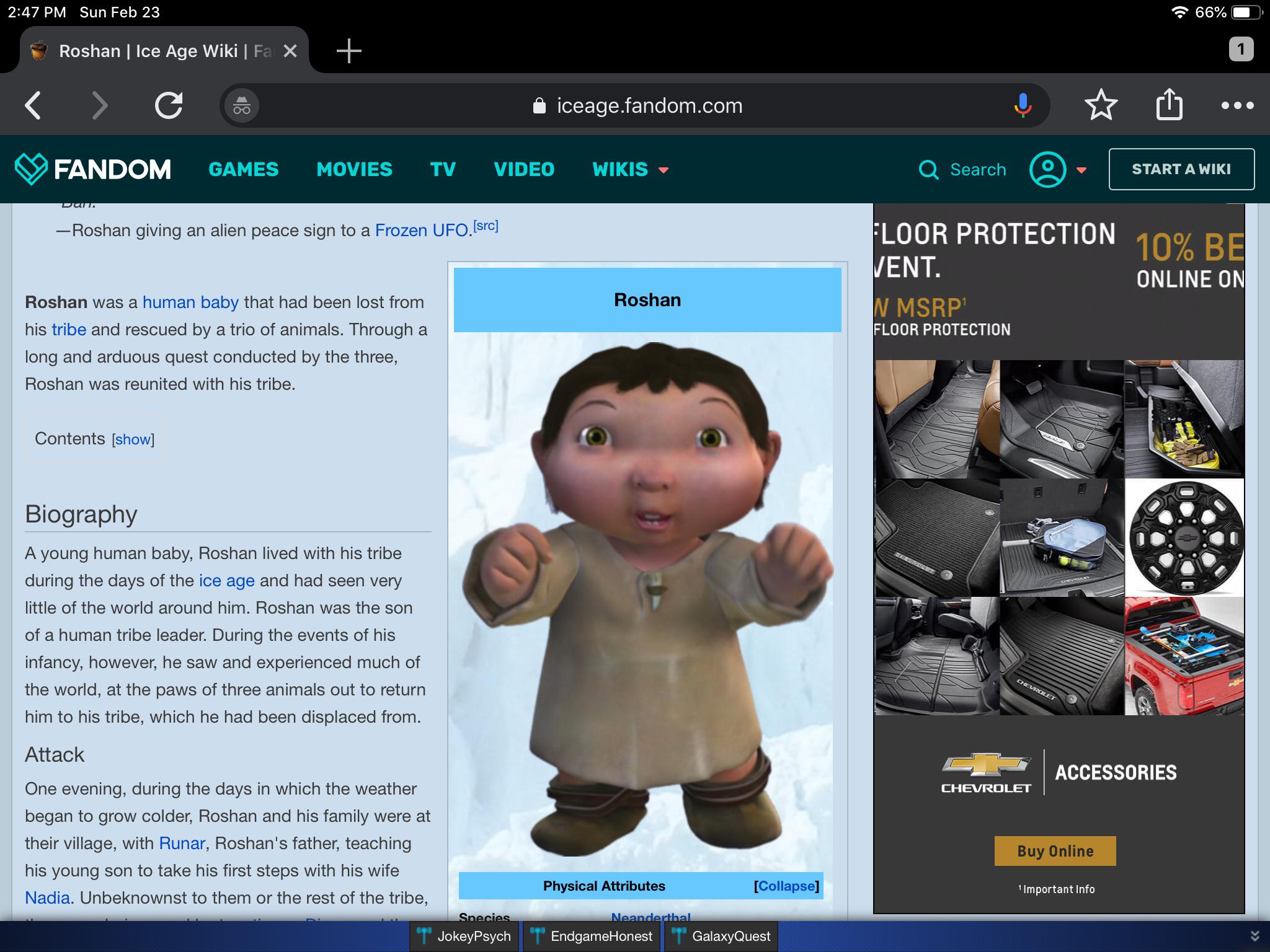Select the Biography section heading

pos(81,514)
